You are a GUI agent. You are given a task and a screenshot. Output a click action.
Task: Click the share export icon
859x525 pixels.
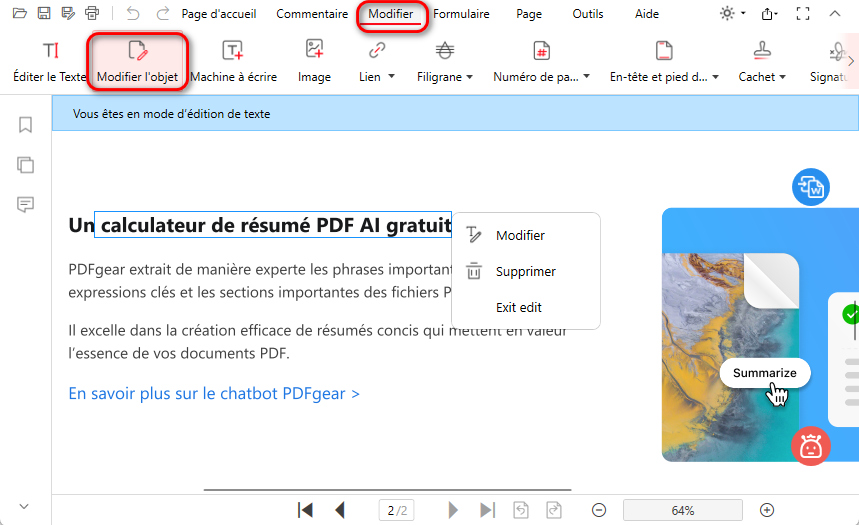(769, 14)
